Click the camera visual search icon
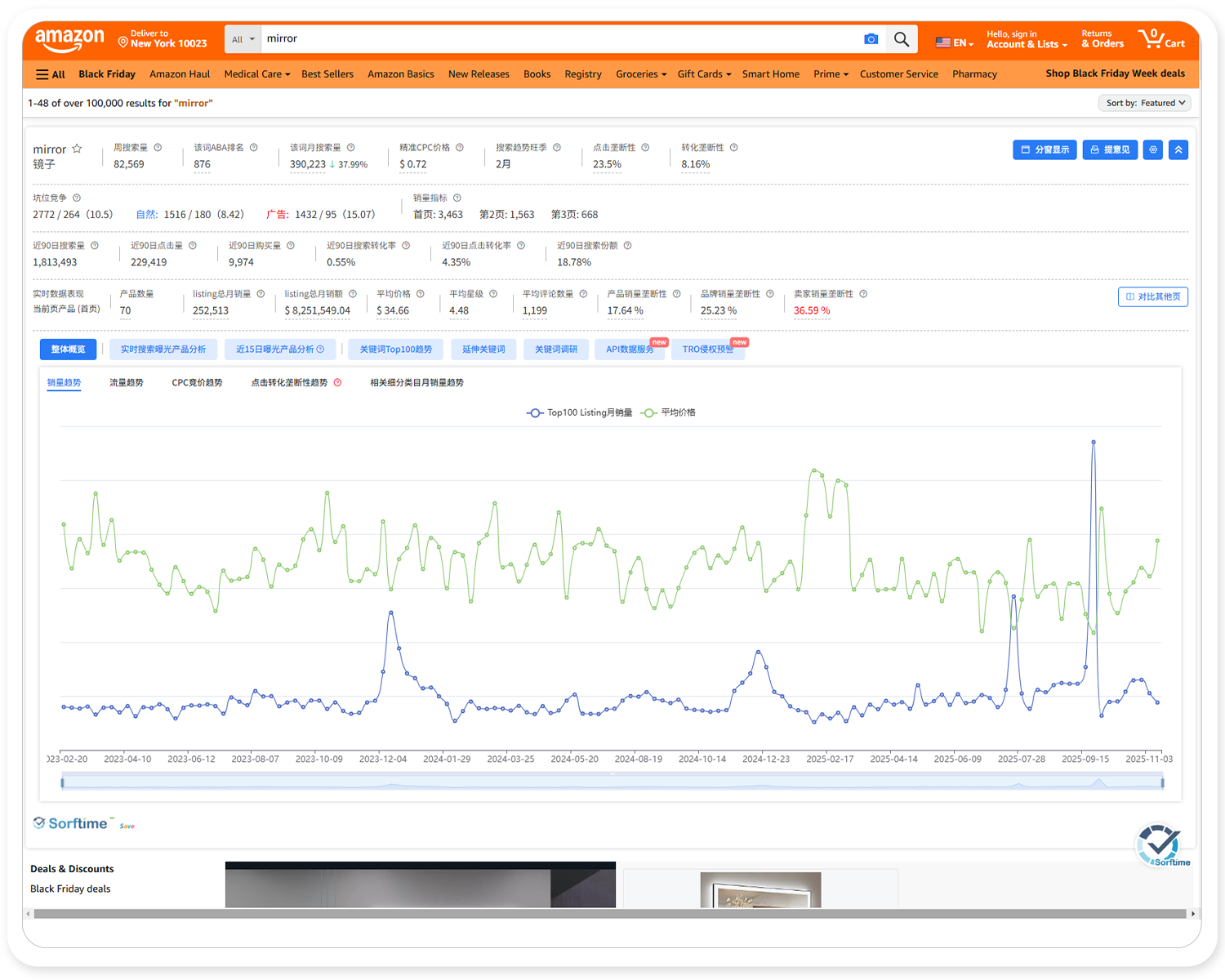1225x980 pixels. coord(871,39)
